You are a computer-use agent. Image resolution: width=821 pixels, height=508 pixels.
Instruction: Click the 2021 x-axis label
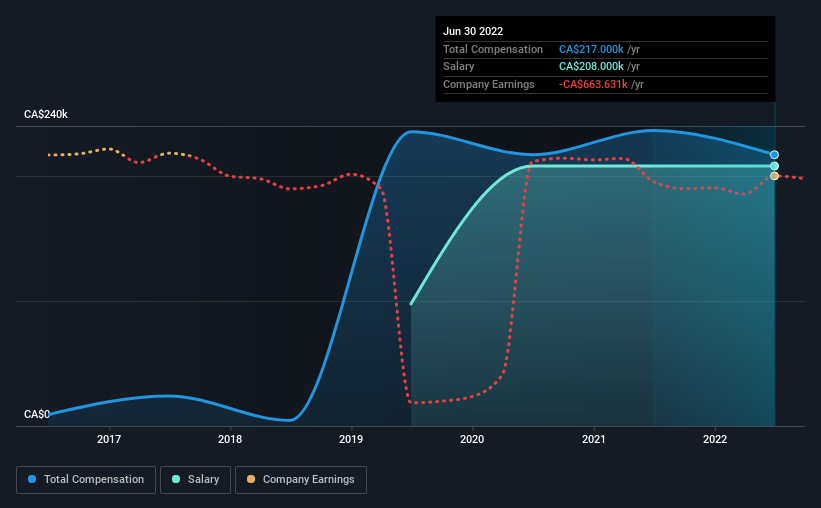tap(594, 439)
